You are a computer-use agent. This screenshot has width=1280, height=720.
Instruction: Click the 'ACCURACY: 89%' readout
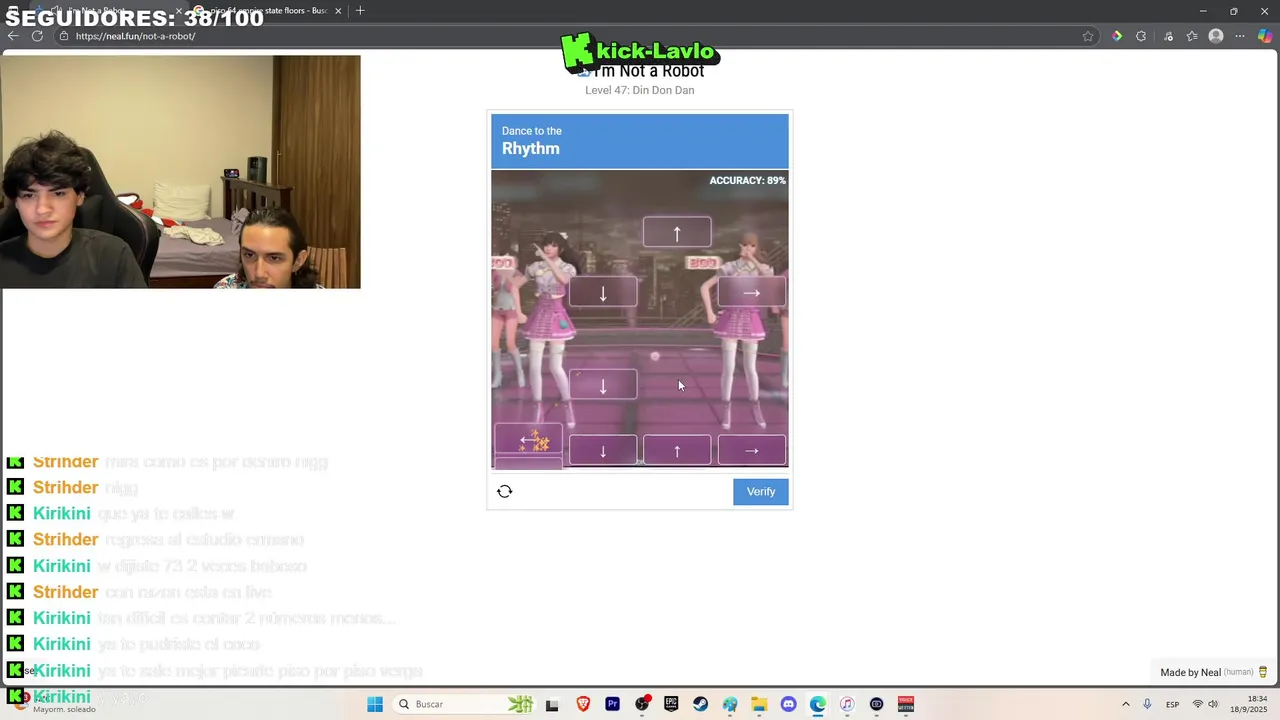(x=748, y=180)
